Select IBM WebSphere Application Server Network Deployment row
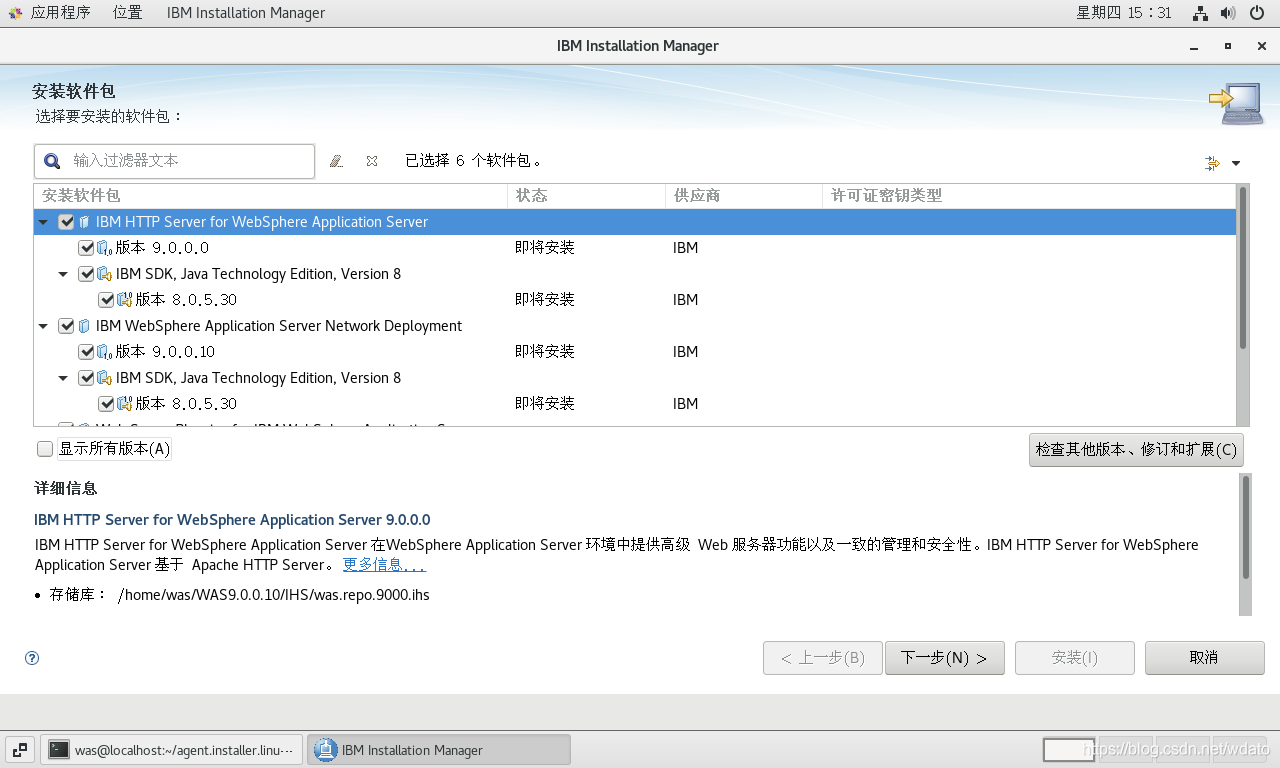The height and width of the screenshot is (768, 1280). (635, 326)
